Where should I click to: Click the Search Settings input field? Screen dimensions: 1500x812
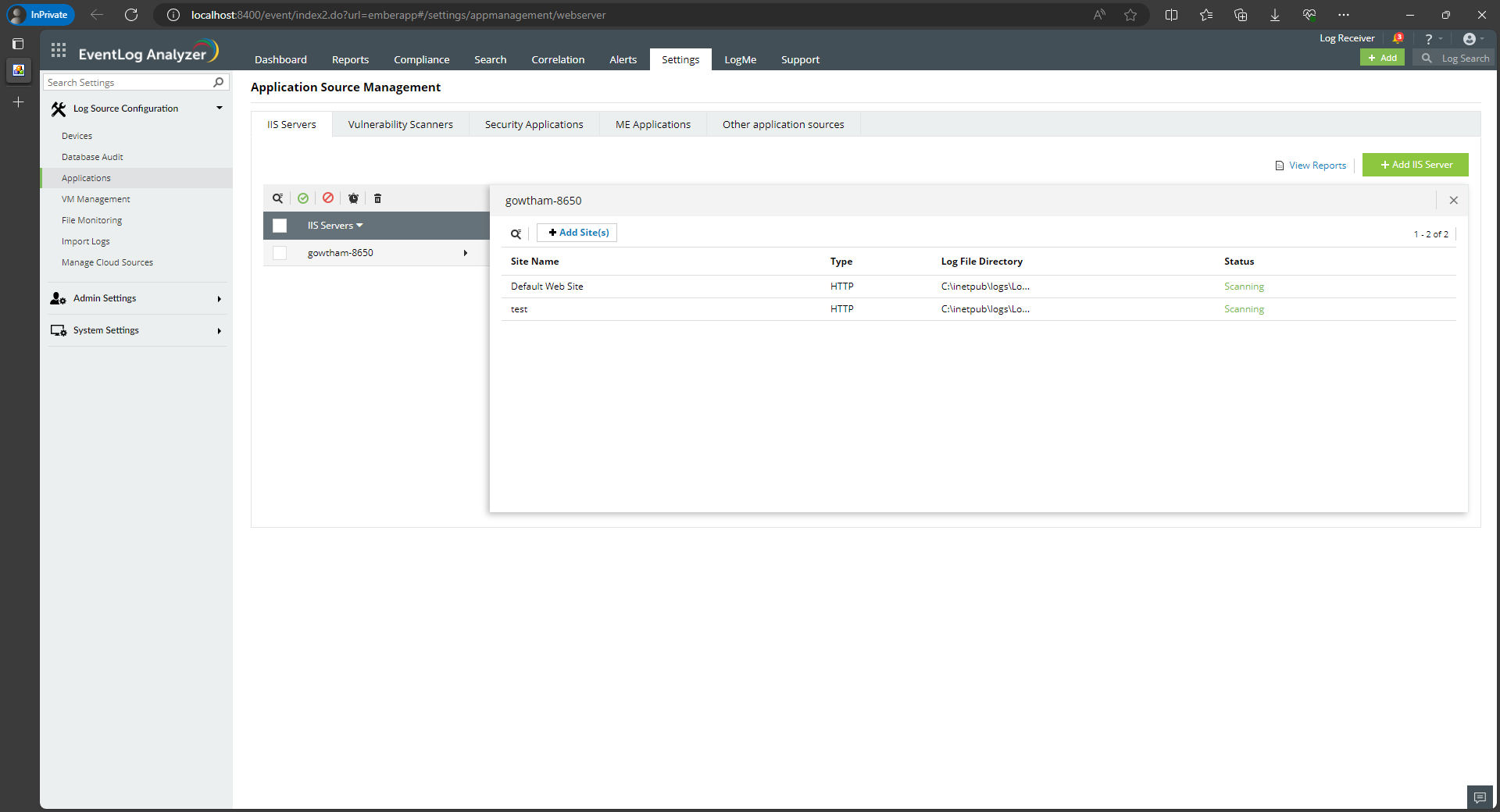(x=129, y=82)
